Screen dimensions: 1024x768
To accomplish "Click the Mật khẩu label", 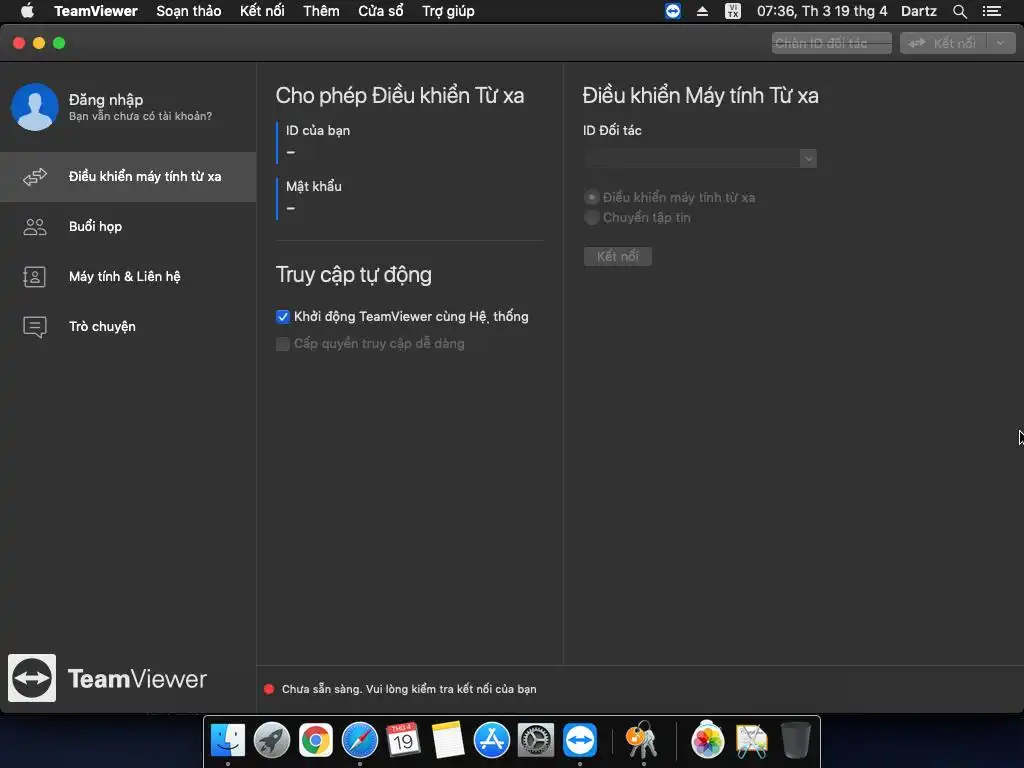I will pyautogui.click(x=313, y=187).
